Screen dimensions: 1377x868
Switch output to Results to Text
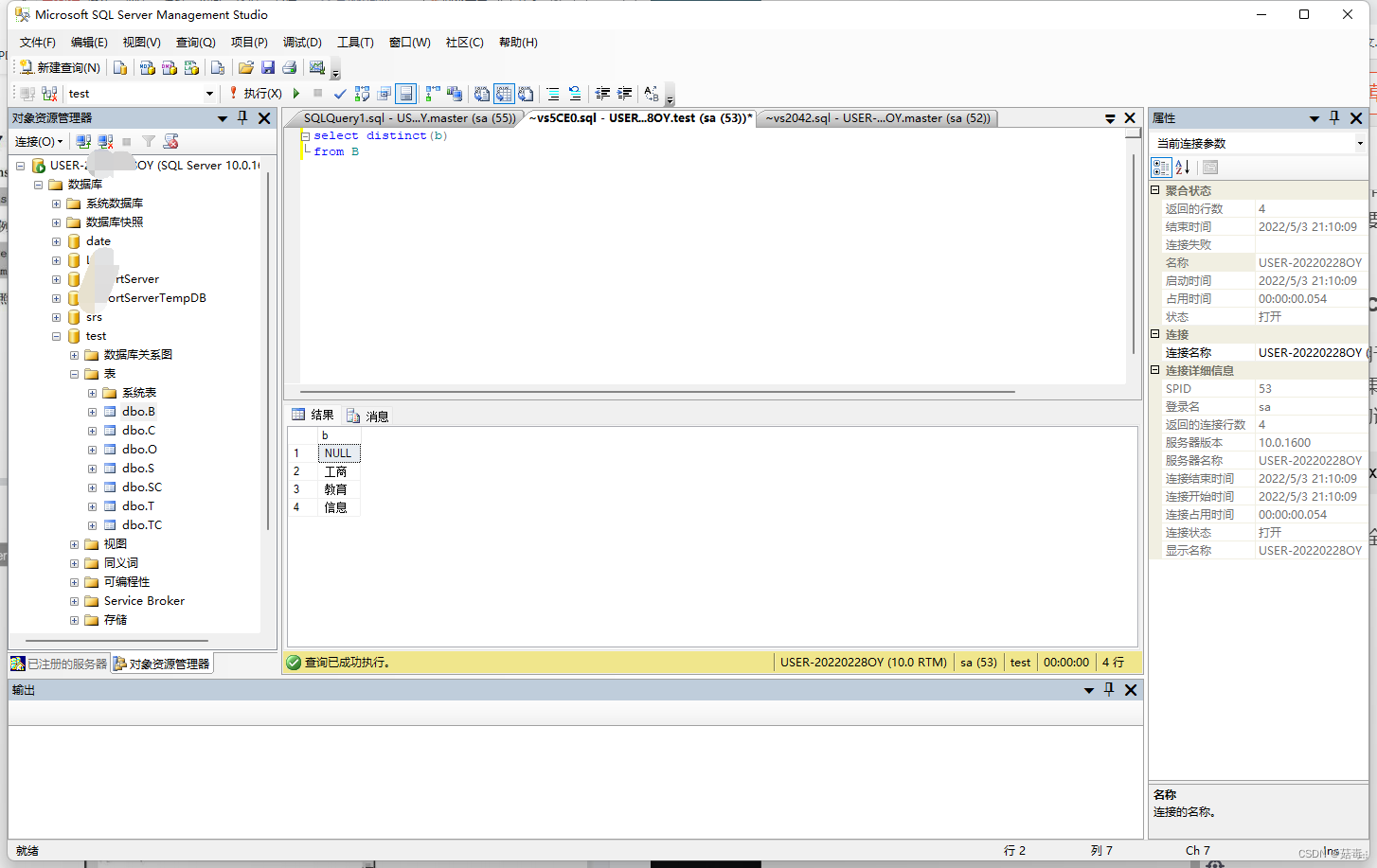[x=482, y=94]
